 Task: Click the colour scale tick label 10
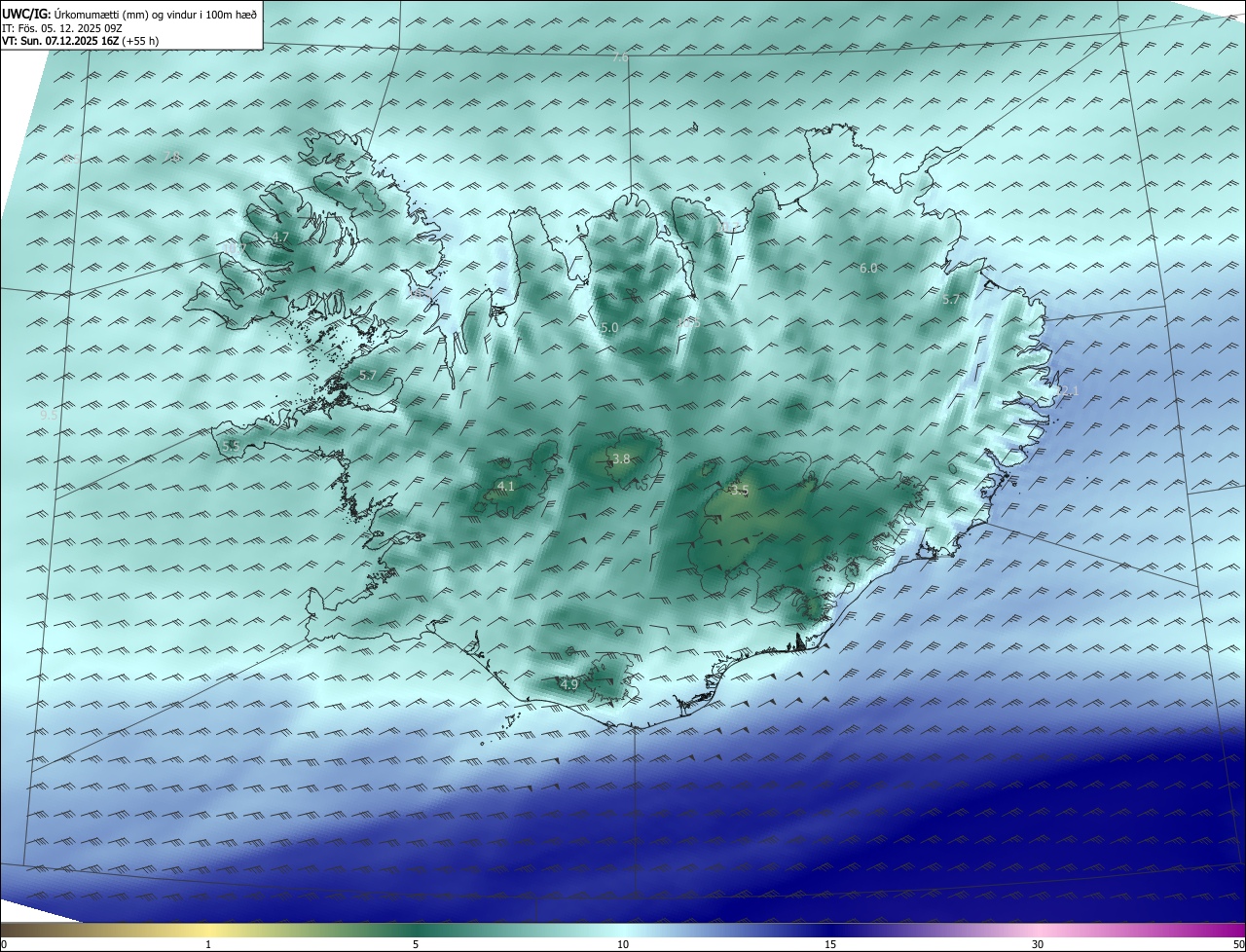click(x=623, y=944)
